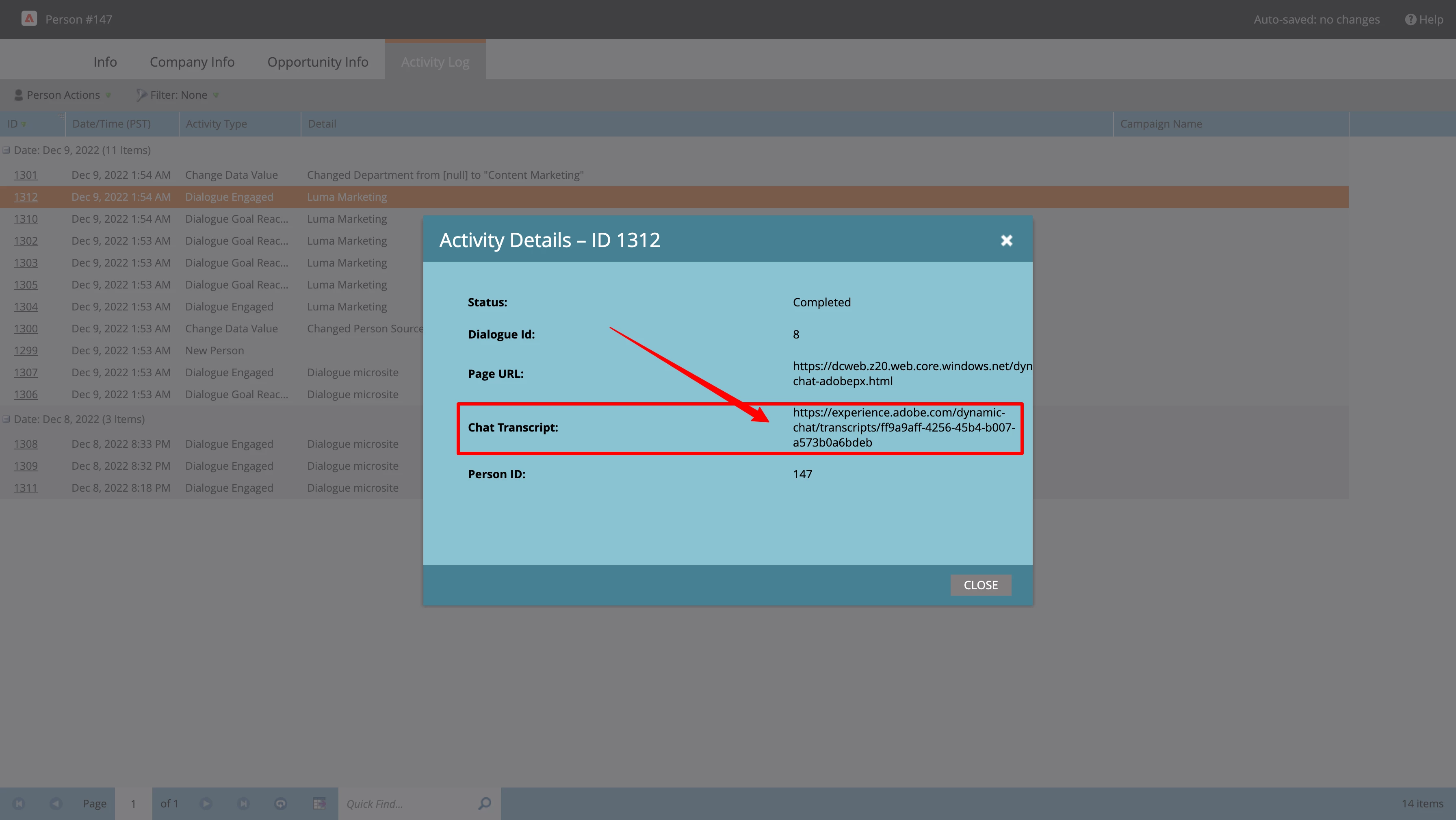Screen dimensions: 1456x820
Task: Click the CLOSE button in the dialog
Action: [980, 585]
